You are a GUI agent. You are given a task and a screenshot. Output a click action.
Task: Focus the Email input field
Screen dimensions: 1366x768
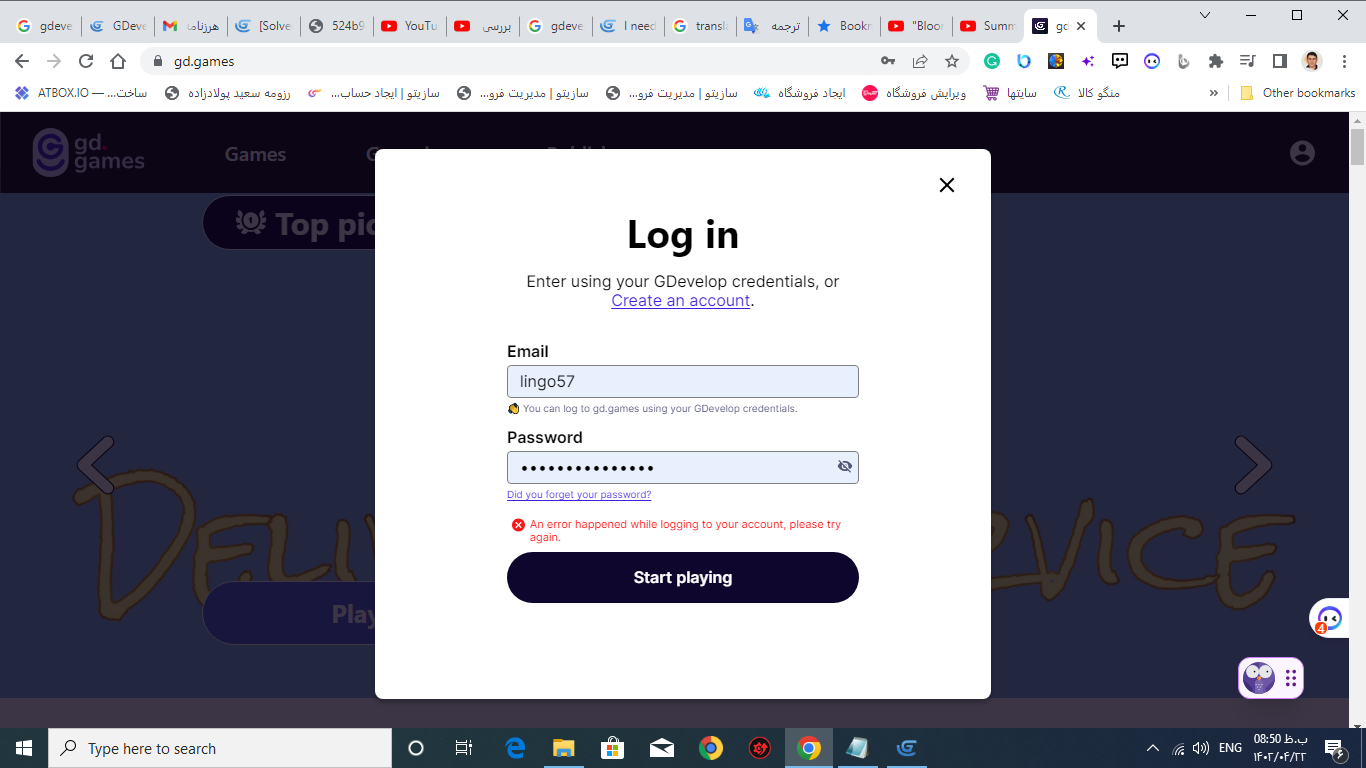click(x=683, y=381)
